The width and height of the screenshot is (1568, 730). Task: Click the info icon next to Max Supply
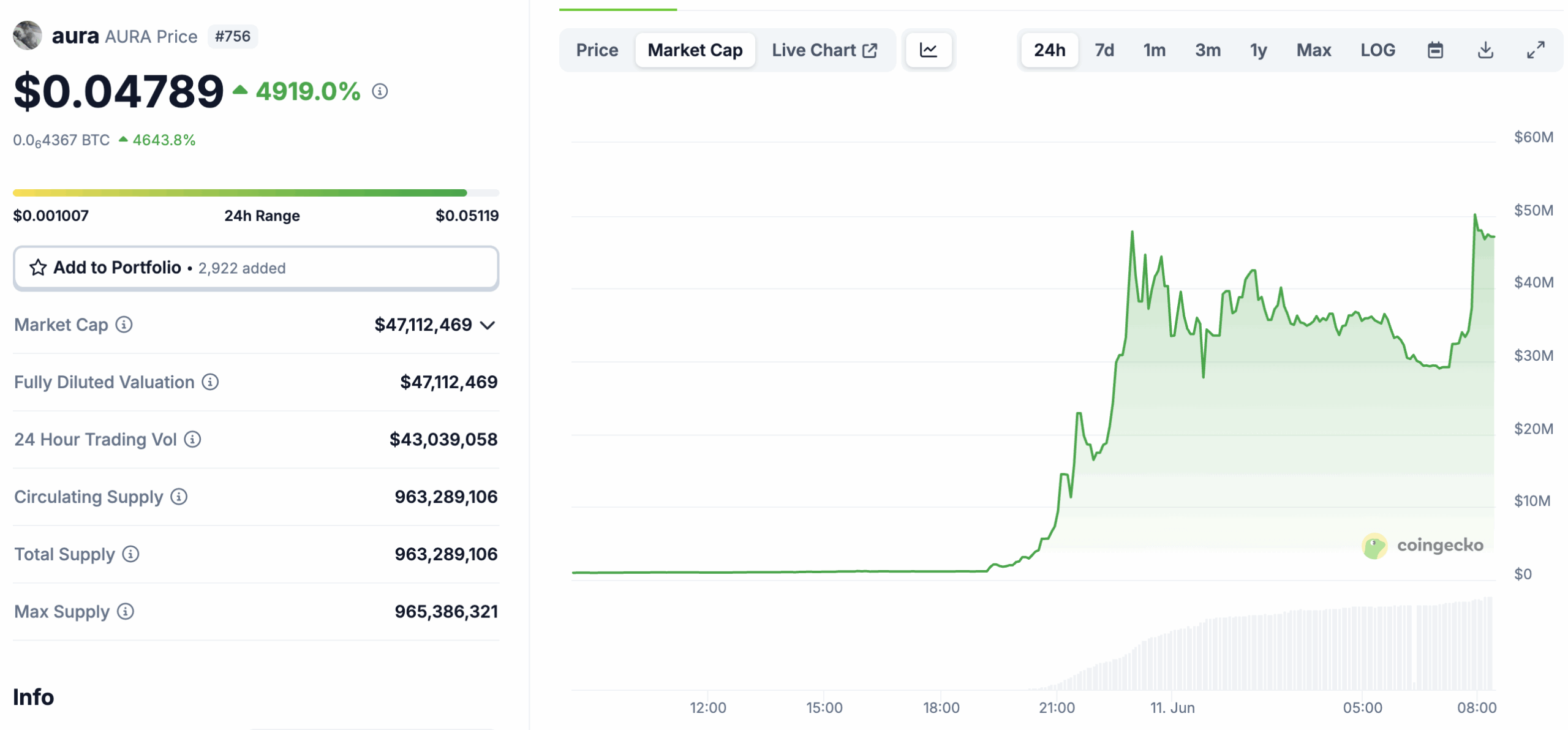coord(126,612)
